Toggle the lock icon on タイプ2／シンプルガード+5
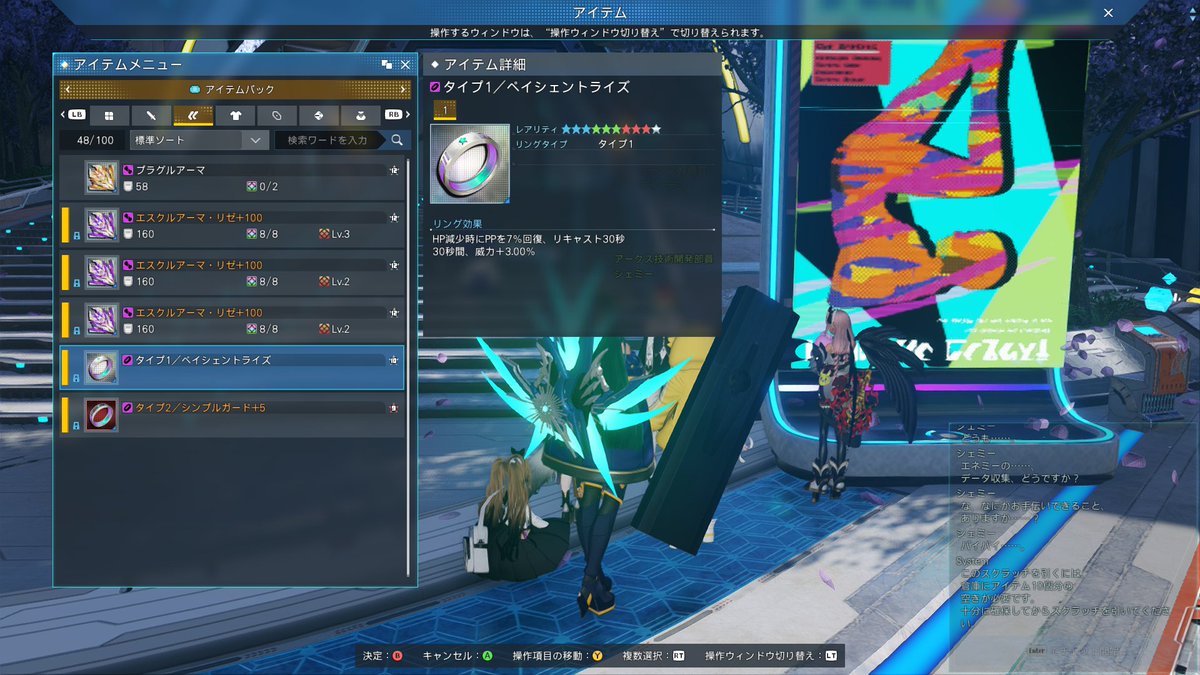This screenshot has width=1200, height=675. click(74, 425)
